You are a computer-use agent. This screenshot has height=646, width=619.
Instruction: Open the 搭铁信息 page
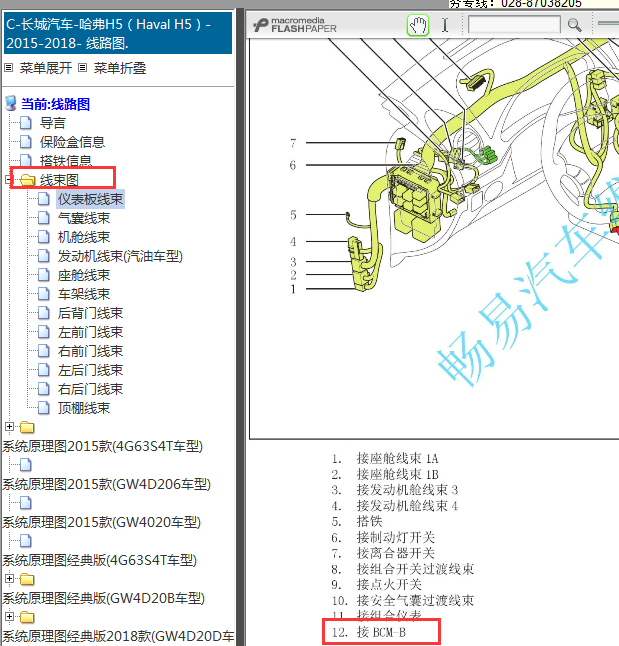66,161
